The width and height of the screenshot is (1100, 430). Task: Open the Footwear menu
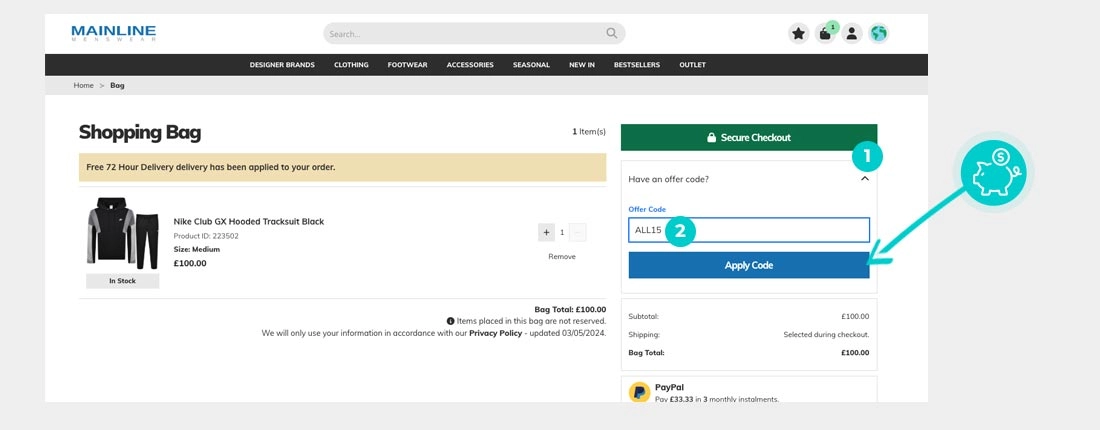pyautogui.click(x=407, y=65)
